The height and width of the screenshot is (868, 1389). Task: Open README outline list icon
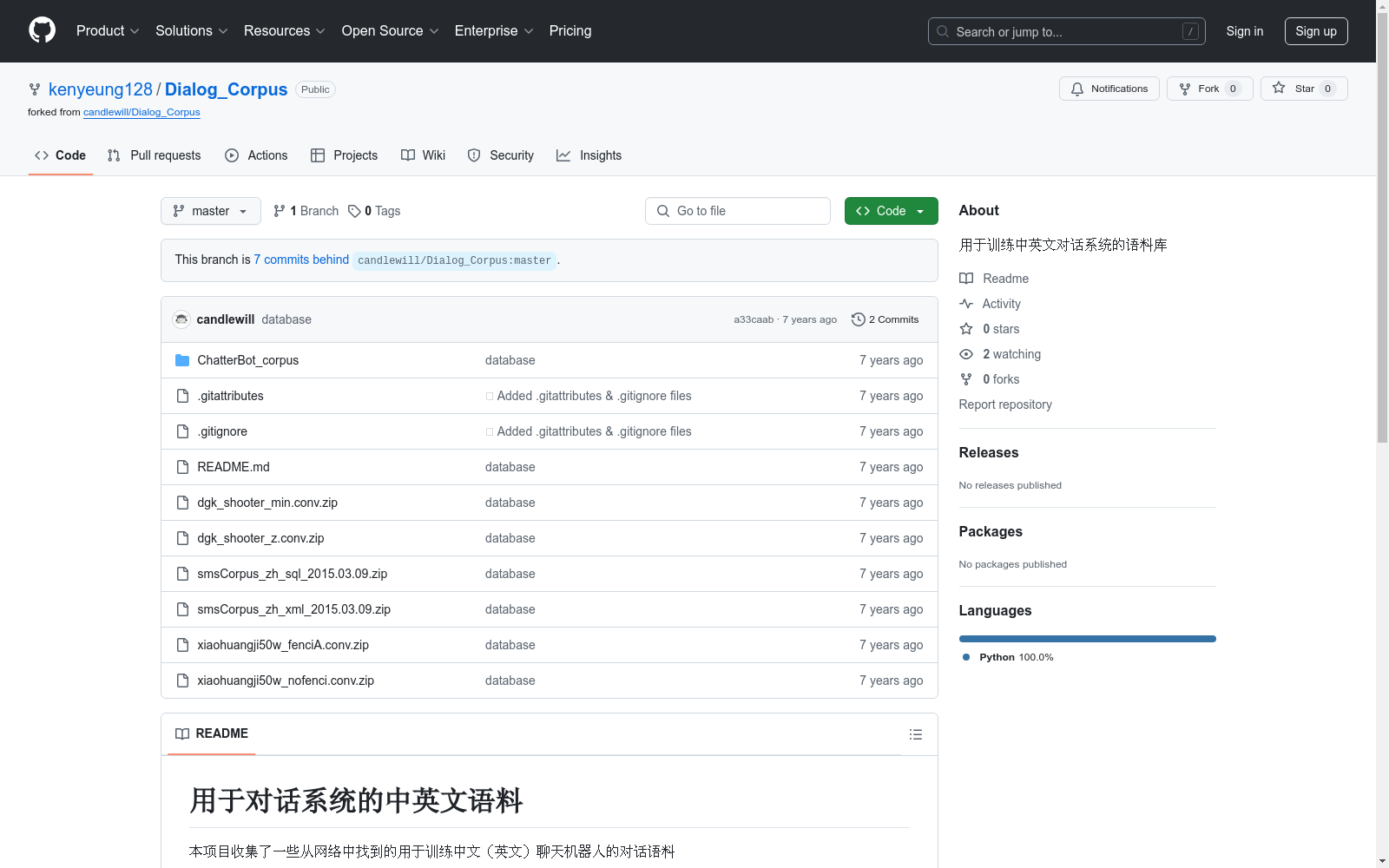(x=915, y=734)
